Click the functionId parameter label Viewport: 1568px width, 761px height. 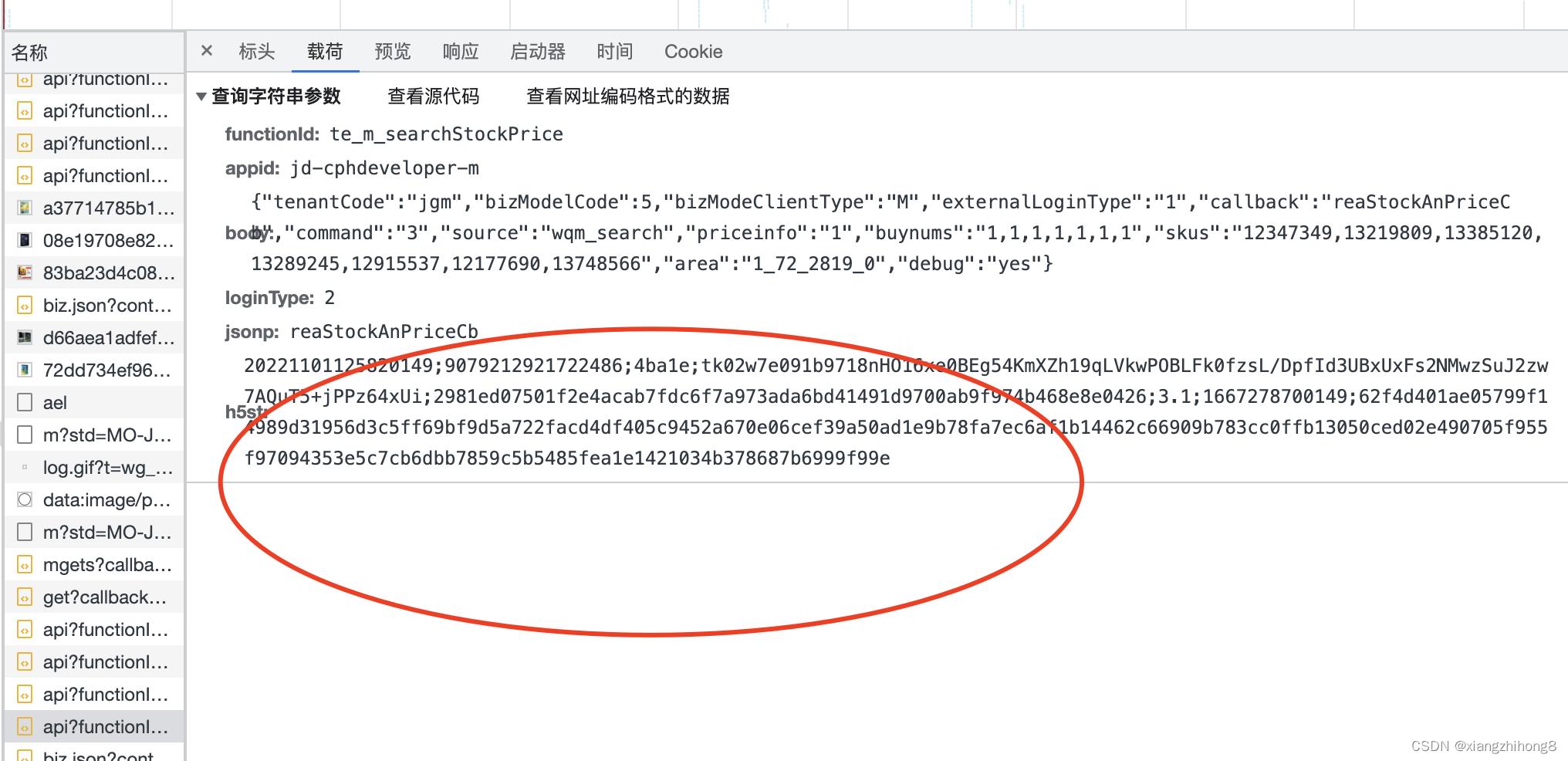[272, 134]
